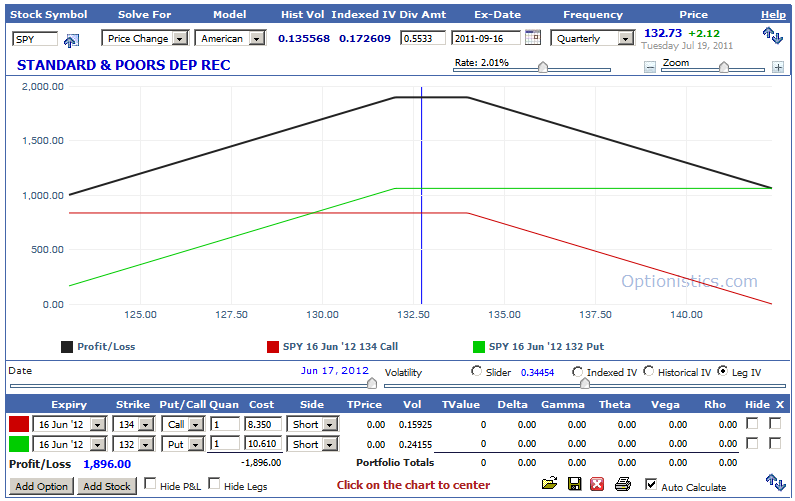This screenshot has height=501, width=795.
Task: Select the Leg IV radio button
Action: pos(722,371)
